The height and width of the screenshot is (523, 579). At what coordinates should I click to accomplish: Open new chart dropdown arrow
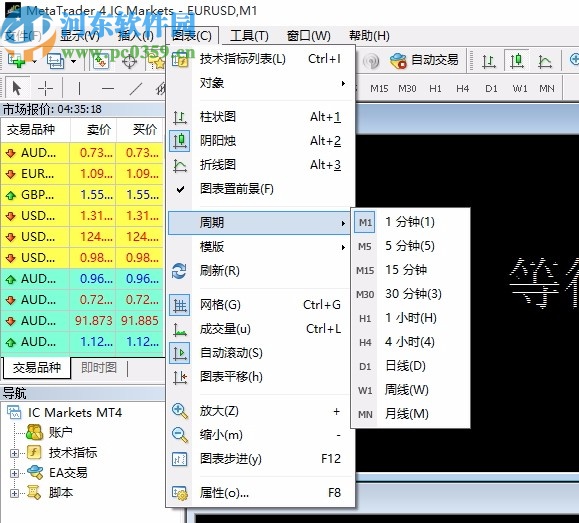[35, 61]
